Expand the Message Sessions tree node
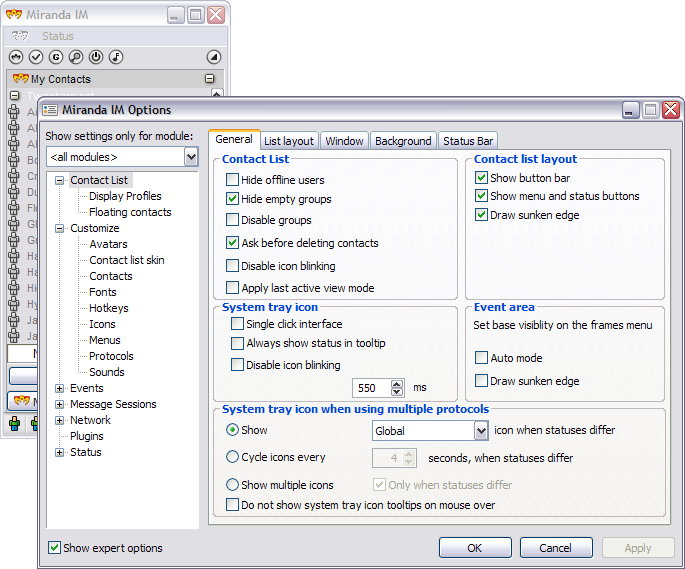685x569 pixels. pos(59,405)
